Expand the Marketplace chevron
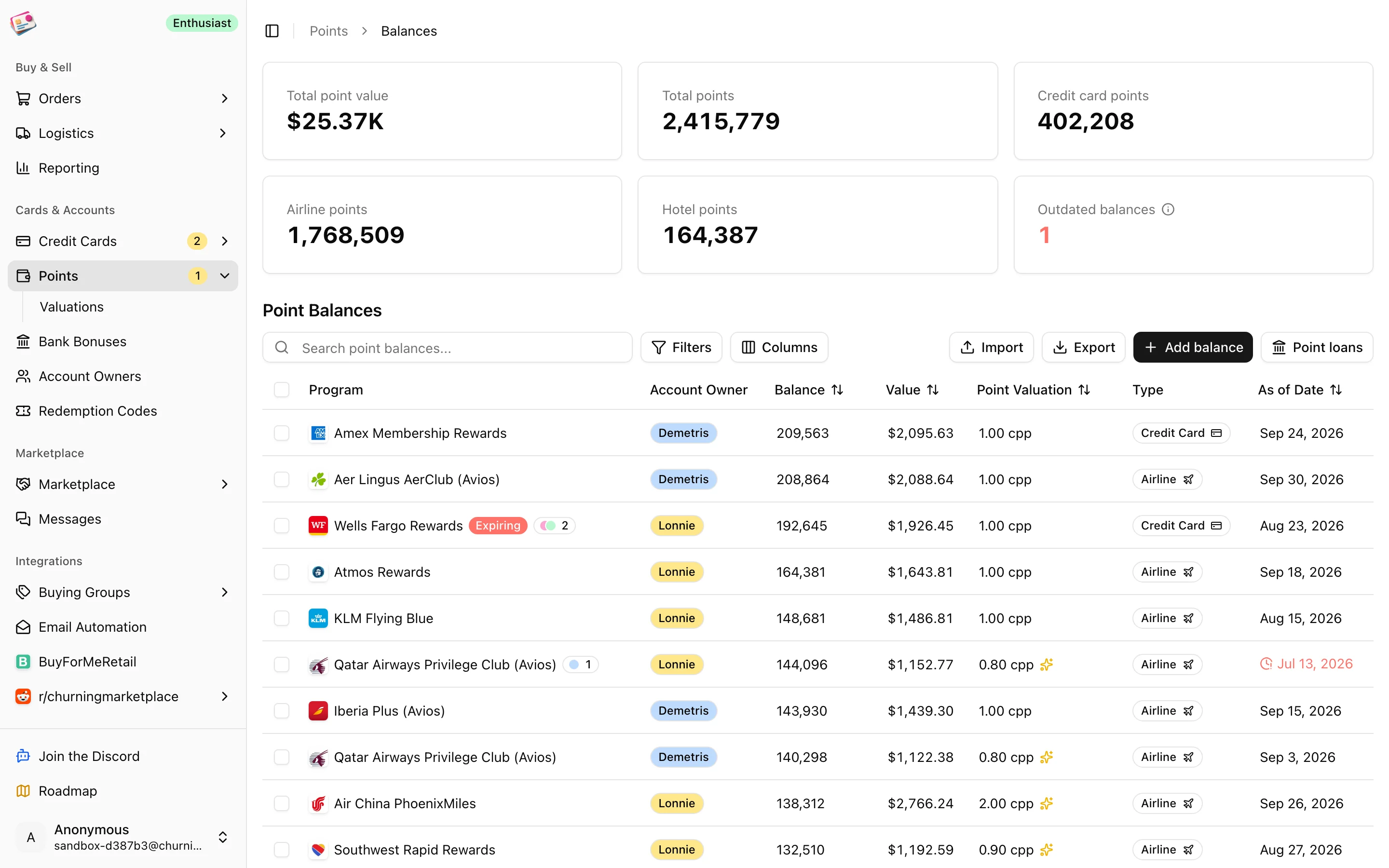 click(x=224, y=485)
